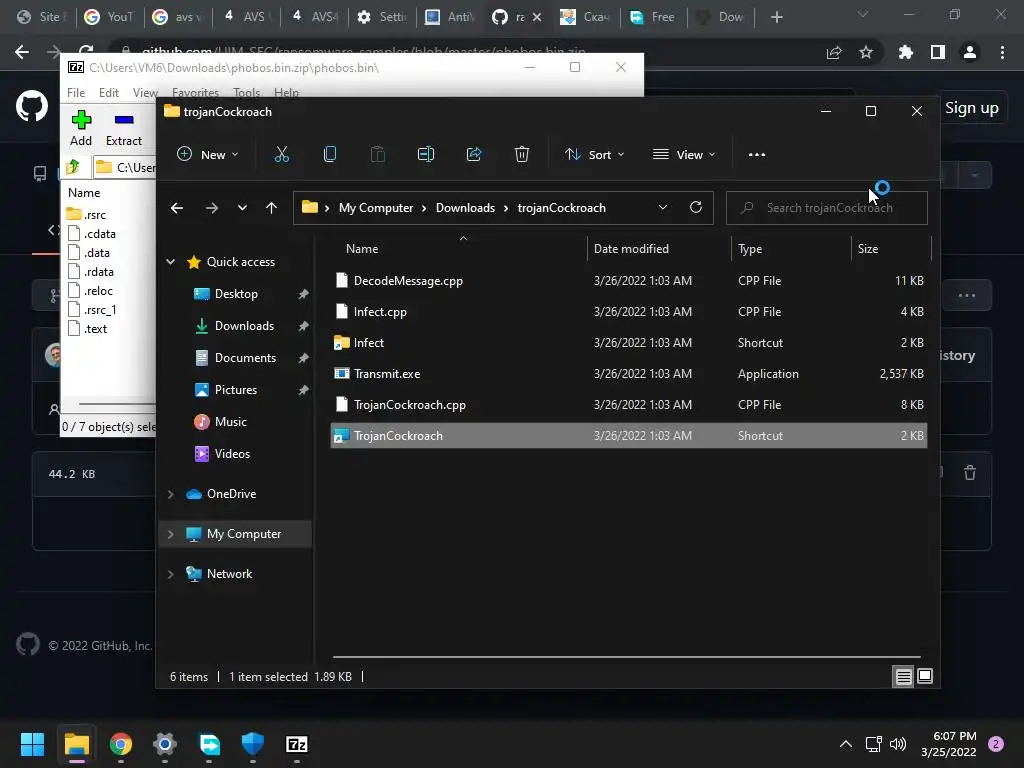This screenshot has height=768, width=1024.
Task: Open recent locations dropdown arrow
Action: (x=242, y=208)
